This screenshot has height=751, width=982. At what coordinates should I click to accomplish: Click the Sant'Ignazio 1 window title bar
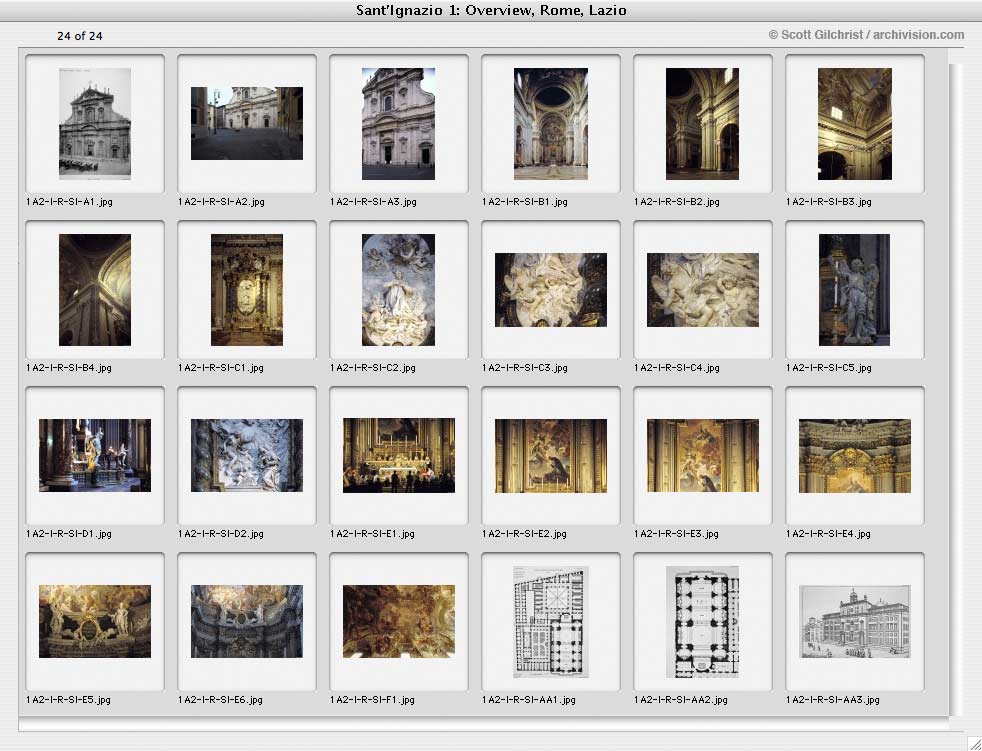click(491, 11)
